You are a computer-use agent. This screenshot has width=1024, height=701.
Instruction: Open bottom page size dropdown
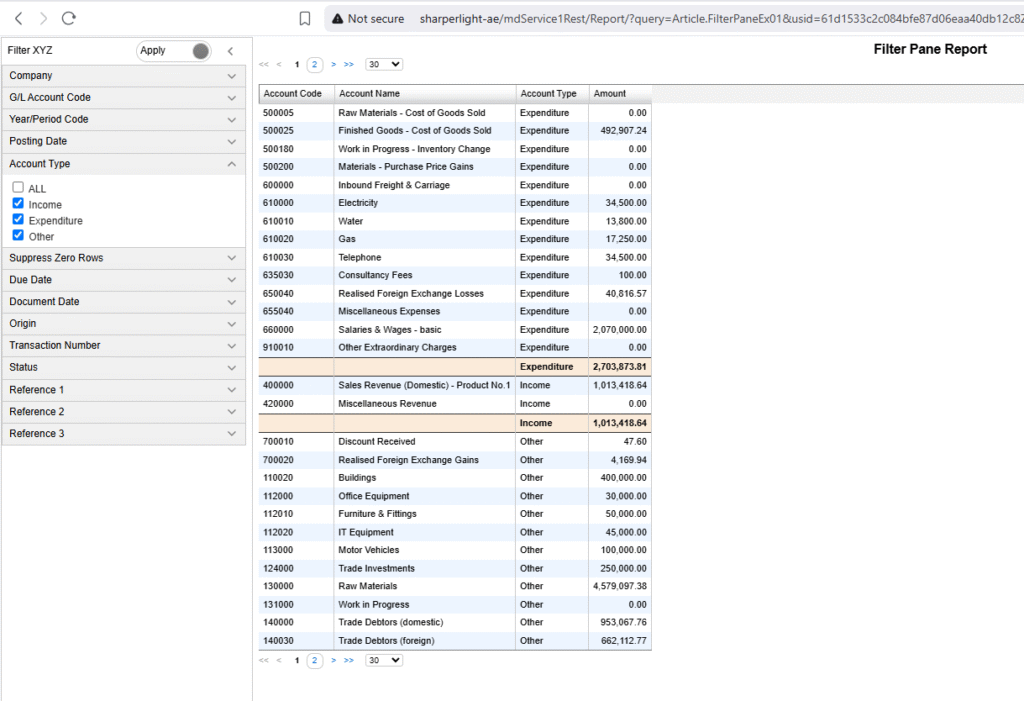384,660
